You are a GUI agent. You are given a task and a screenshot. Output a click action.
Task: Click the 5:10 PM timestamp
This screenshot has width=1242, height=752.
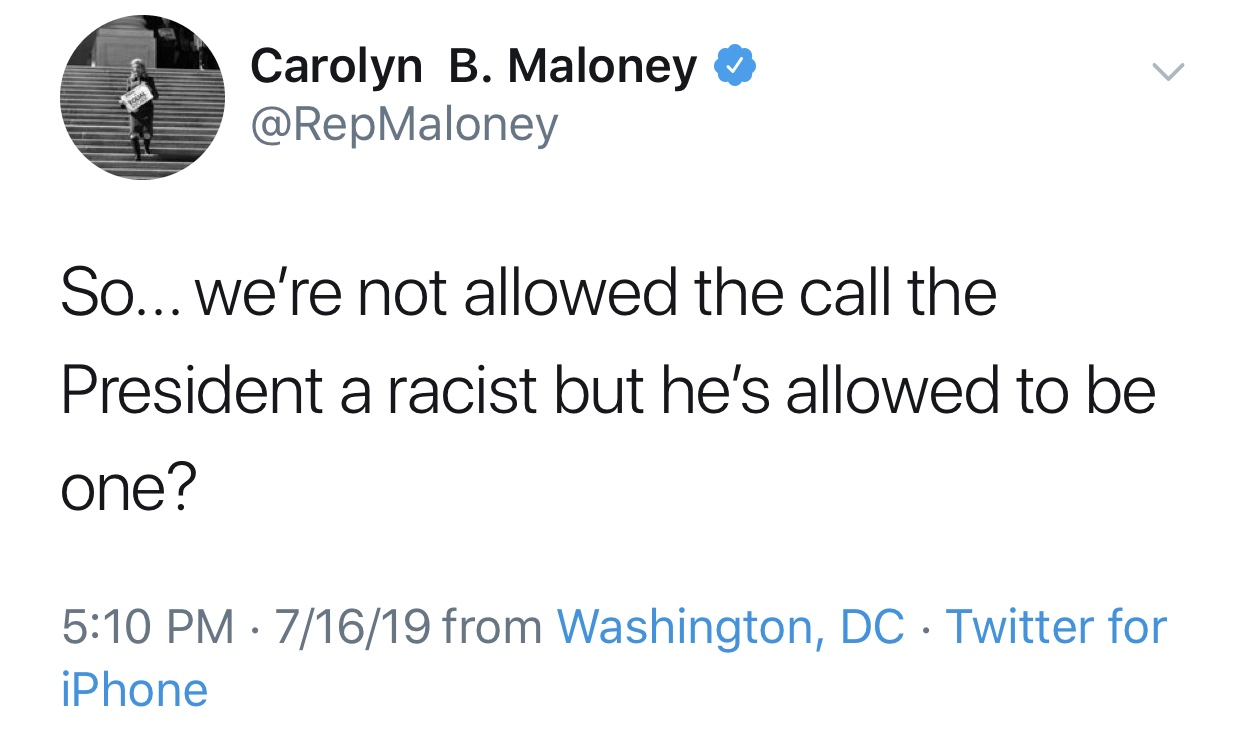tap(147, 628)
